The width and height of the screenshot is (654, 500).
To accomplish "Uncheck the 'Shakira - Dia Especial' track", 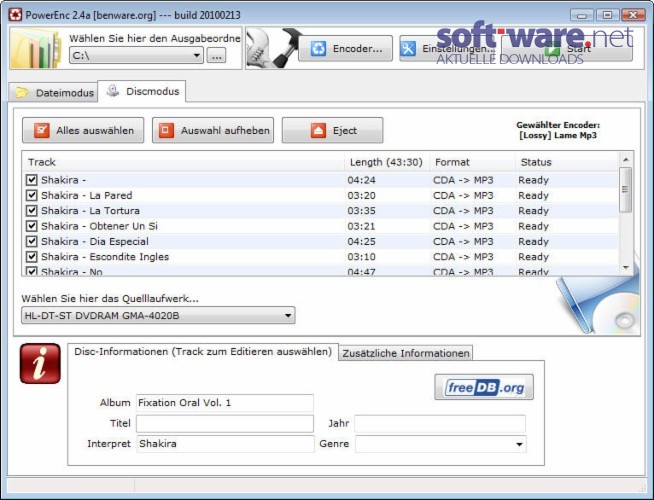I will click(x=31, y=241).
